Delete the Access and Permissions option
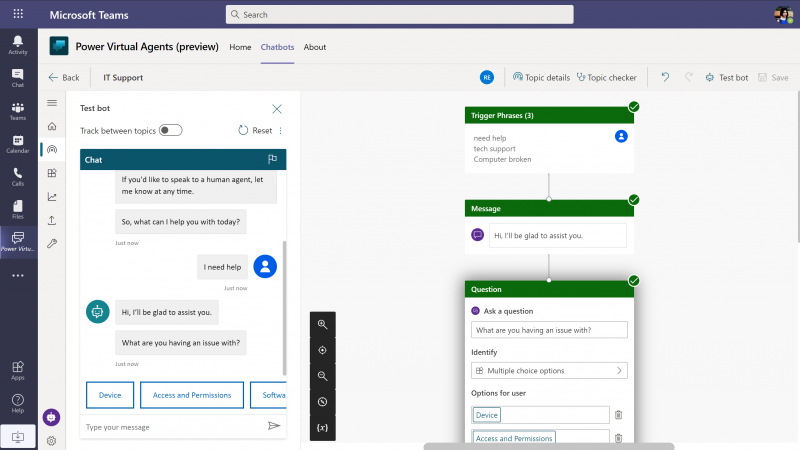 click(618, 438)
